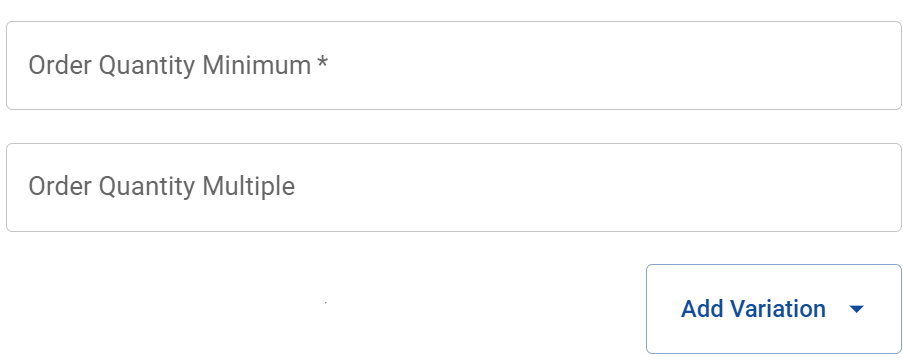Click the Add Variation dropdown arrow icon

click(856, 309)
